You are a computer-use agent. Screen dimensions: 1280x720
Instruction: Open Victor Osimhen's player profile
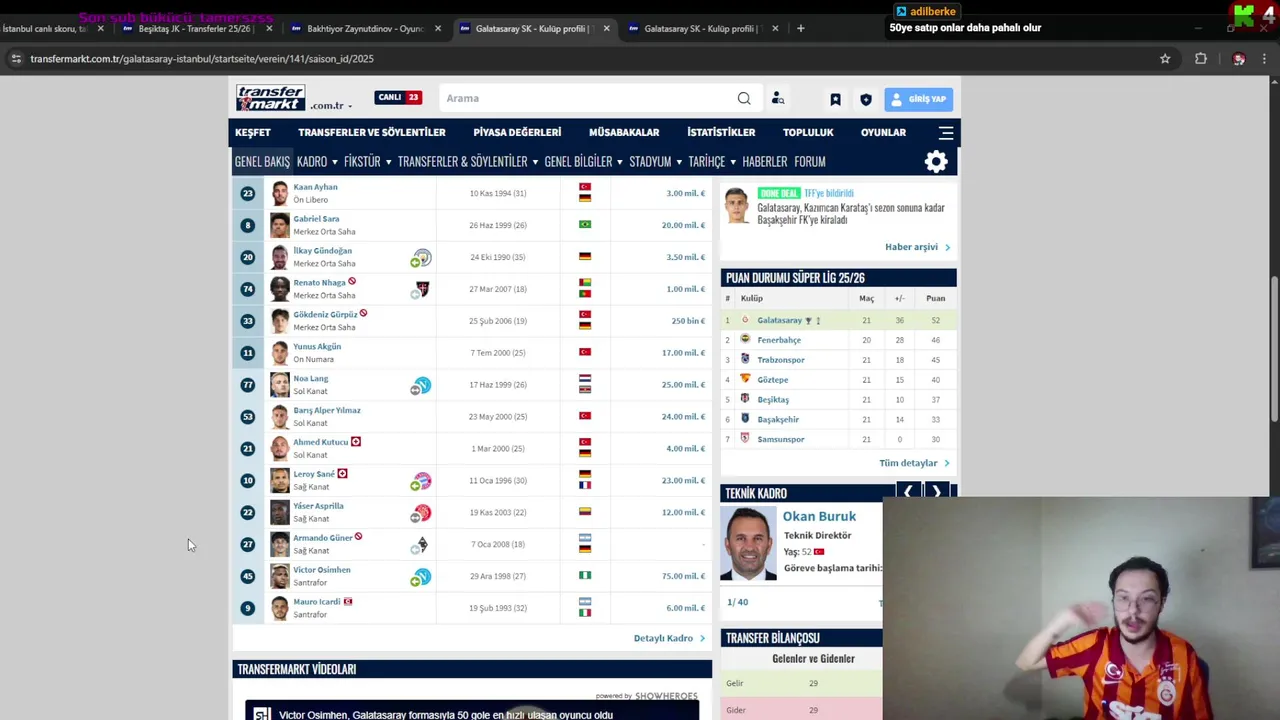click(321, 570)
